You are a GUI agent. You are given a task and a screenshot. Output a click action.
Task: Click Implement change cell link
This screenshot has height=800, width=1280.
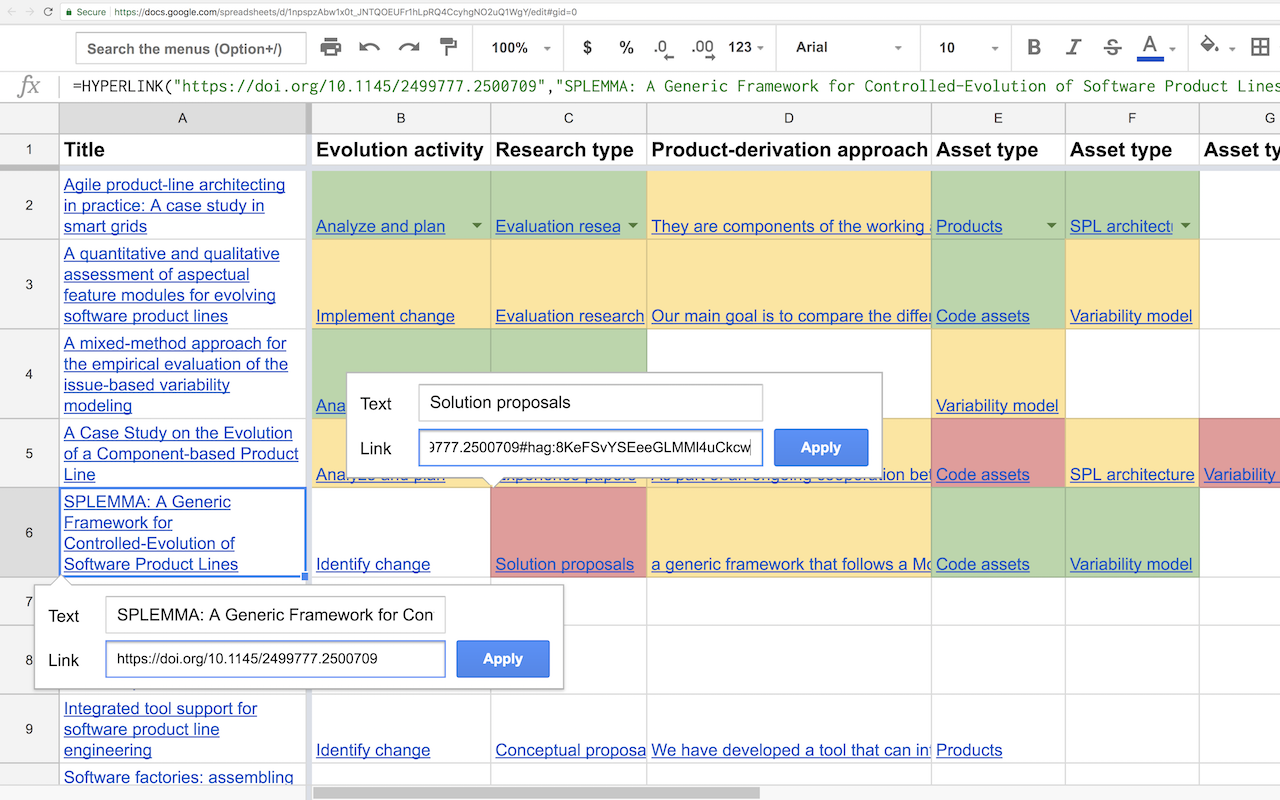(385, 316)
